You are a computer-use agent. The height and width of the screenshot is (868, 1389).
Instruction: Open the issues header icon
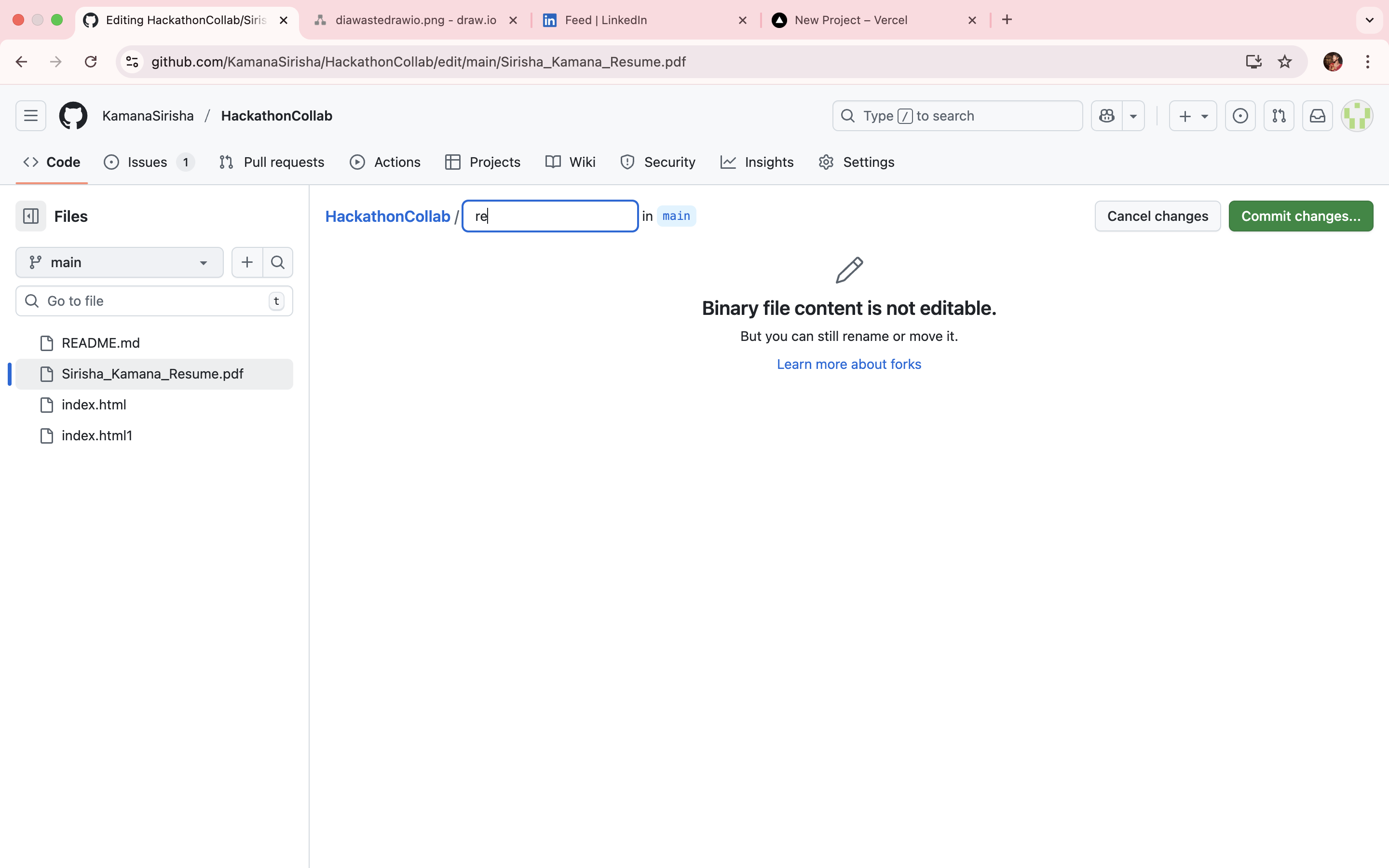pyautogui.click(x=1240, y=116)
